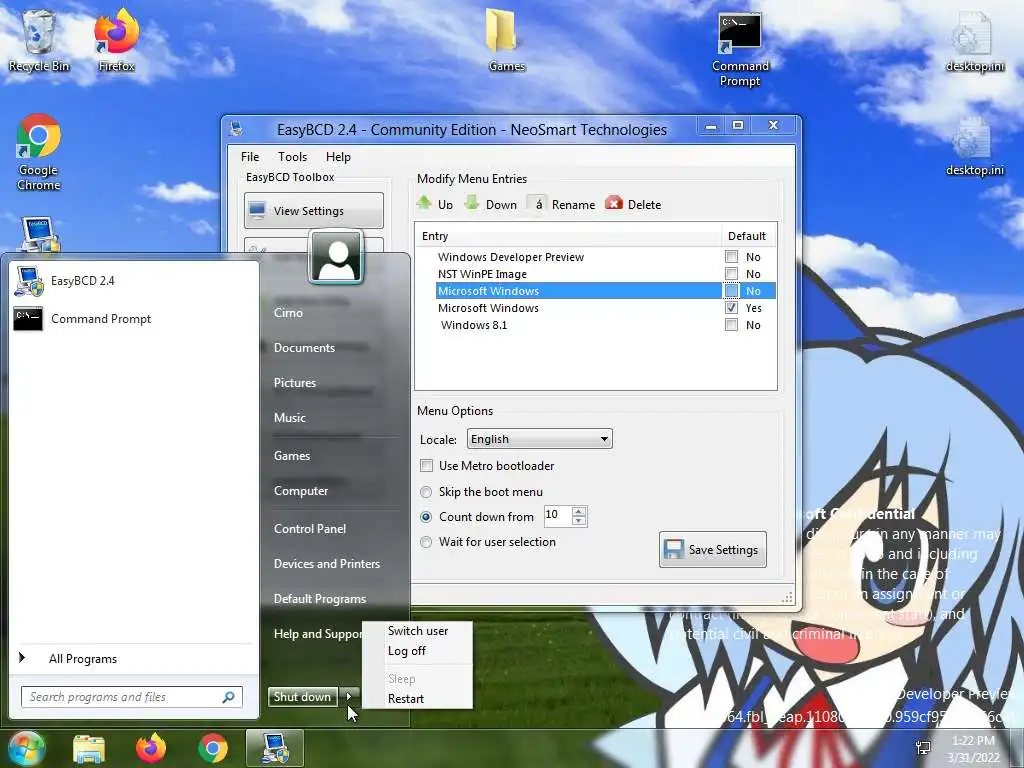Choose Switch user from power menu
This screenshot has height=768, width=1024.
click(418, 631)
